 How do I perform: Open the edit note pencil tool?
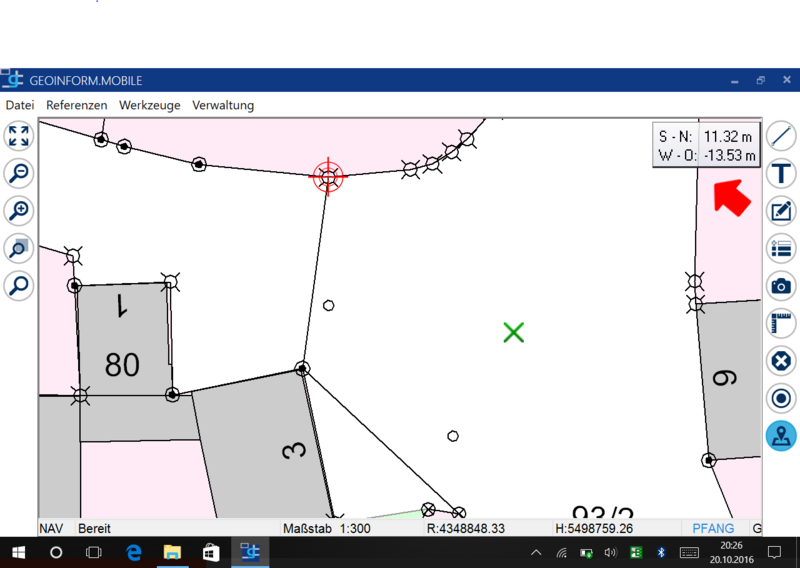tap(781, 211)
